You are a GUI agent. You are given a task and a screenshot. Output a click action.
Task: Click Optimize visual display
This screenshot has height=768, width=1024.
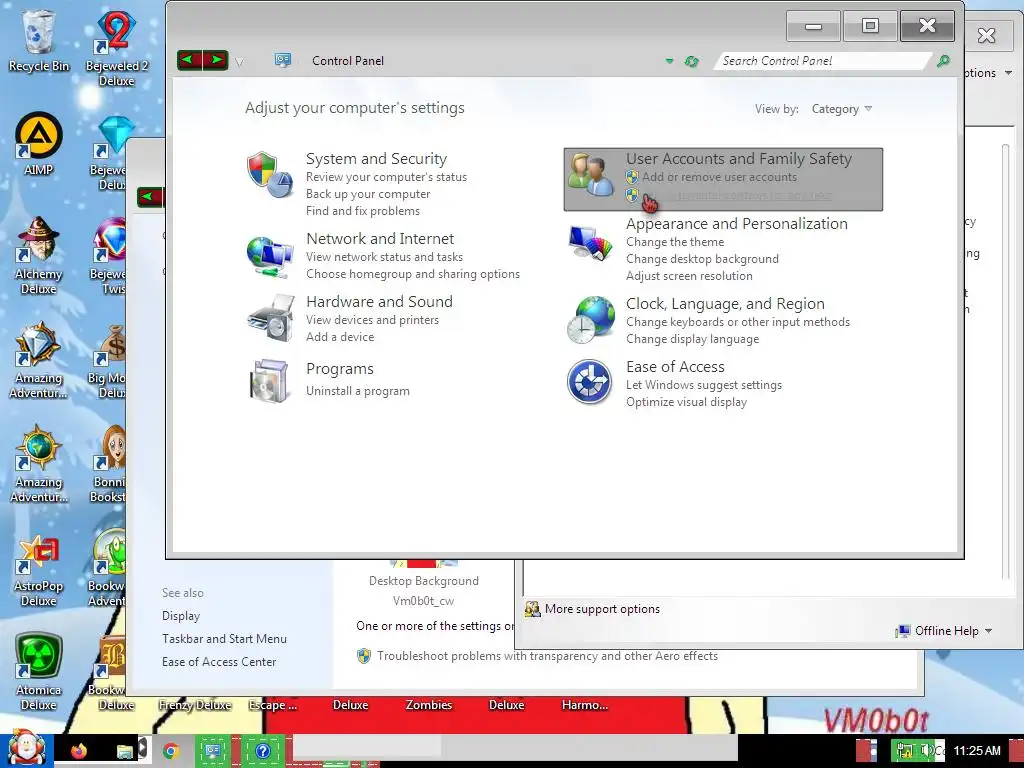pyautogui.click(x=686, y=402)
